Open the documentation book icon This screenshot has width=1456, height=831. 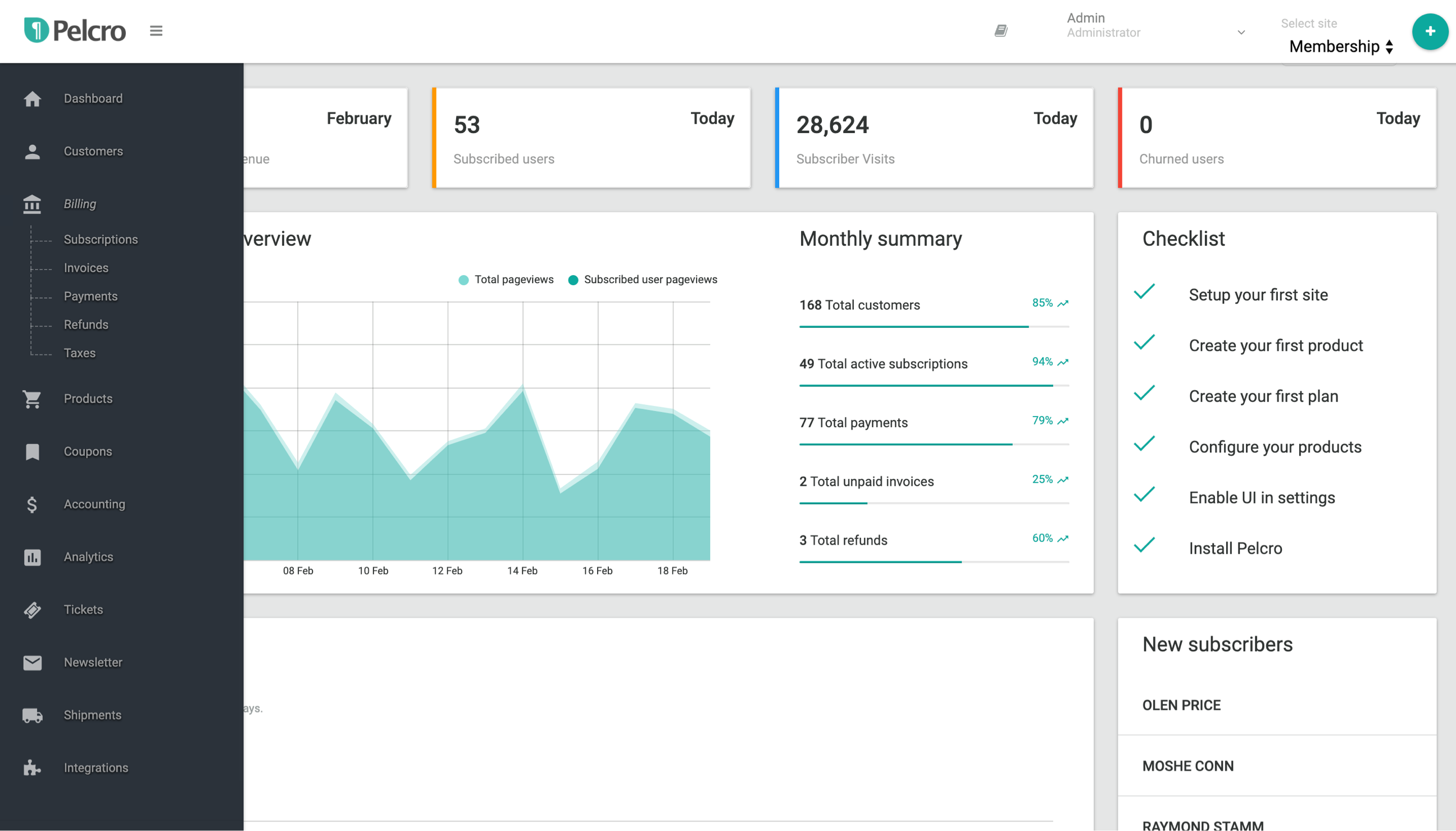coord(1000,31)
